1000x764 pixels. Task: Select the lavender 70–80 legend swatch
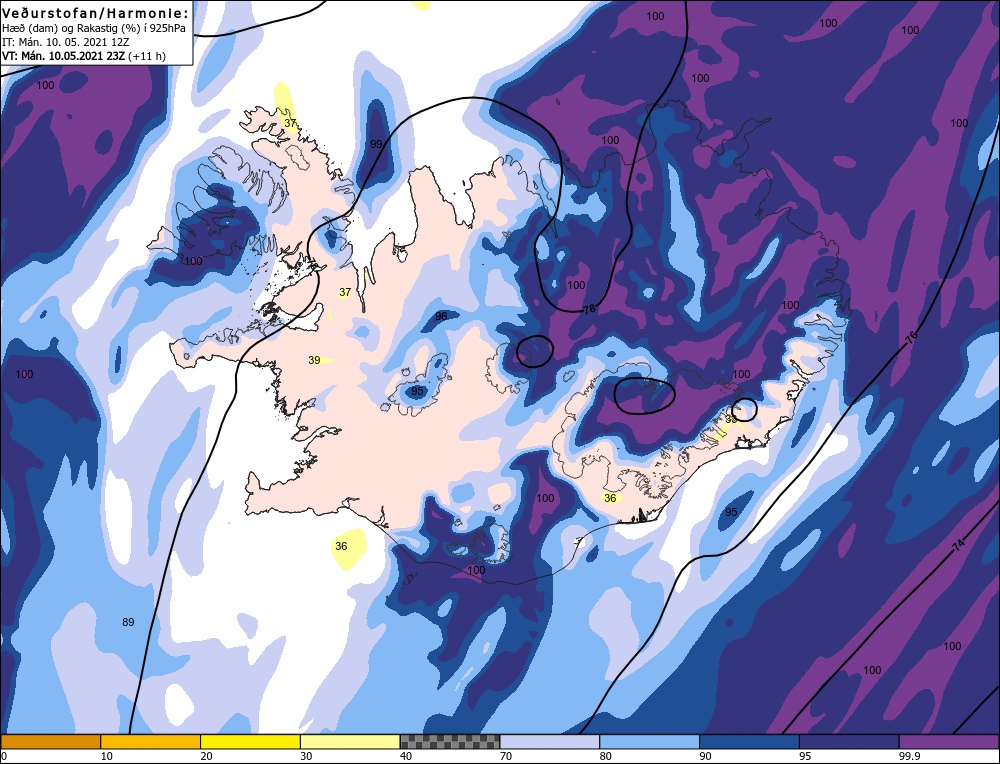550,741
